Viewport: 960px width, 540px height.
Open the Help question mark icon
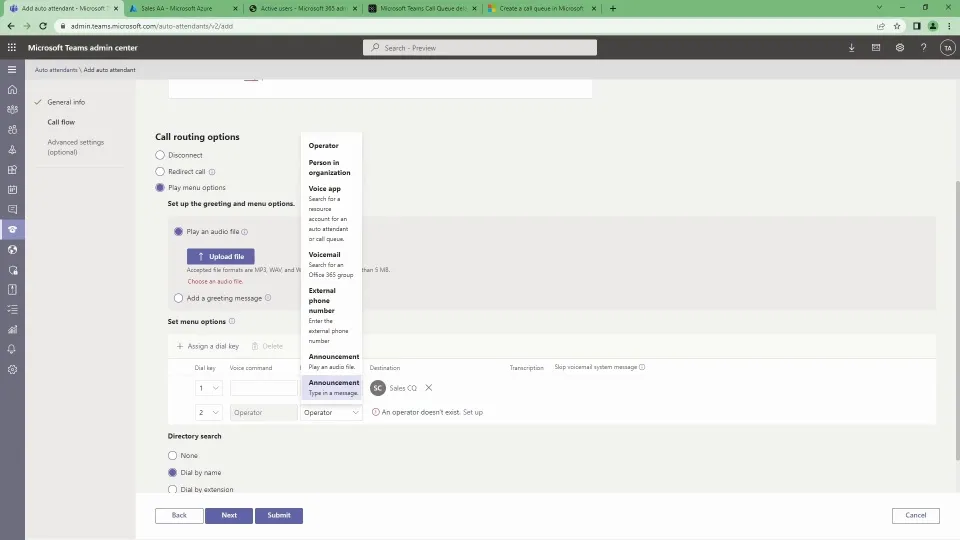(x=923, y=48)
